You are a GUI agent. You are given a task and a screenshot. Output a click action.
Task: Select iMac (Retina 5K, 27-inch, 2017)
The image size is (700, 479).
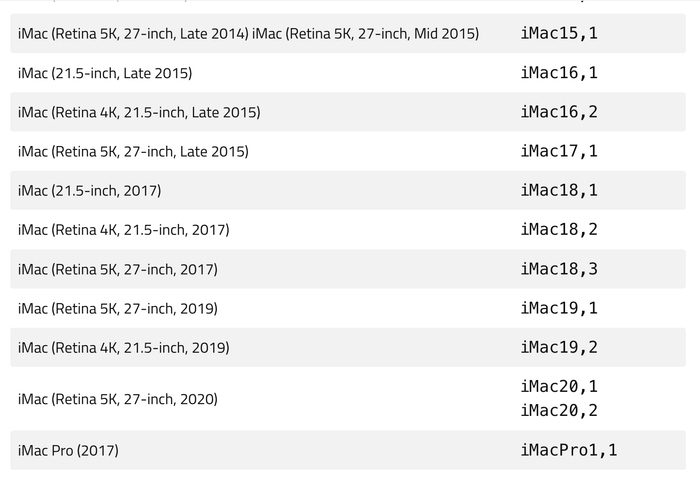pos(118,270)
